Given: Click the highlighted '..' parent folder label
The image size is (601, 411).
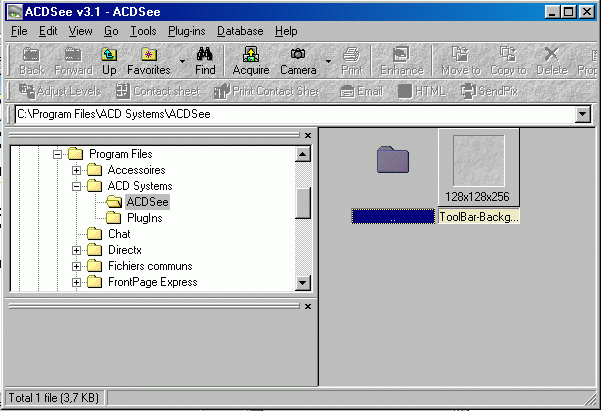Looking at the screenshot, I should click(x=393, y=217).
